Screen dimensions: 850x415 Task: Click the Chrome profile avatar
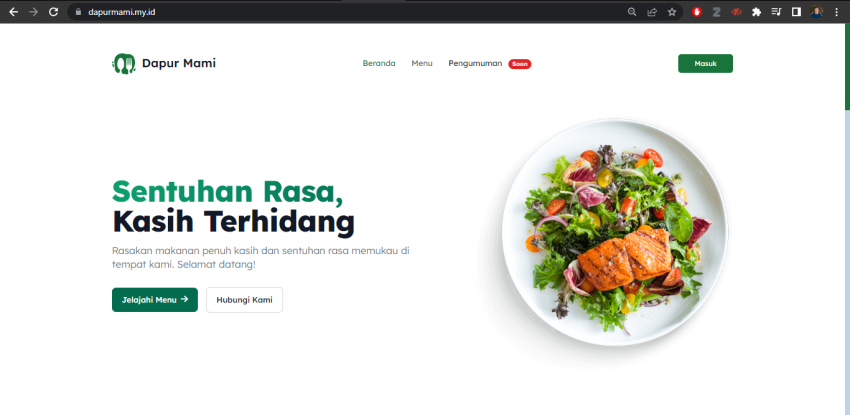(x=816, y=12)
